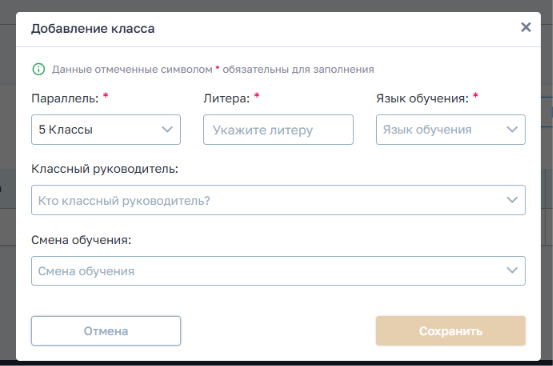Open the Язык обучения dropdown
Image resolution: width=553 pixels, height=366 pixels.
click(x=451, y=129)
